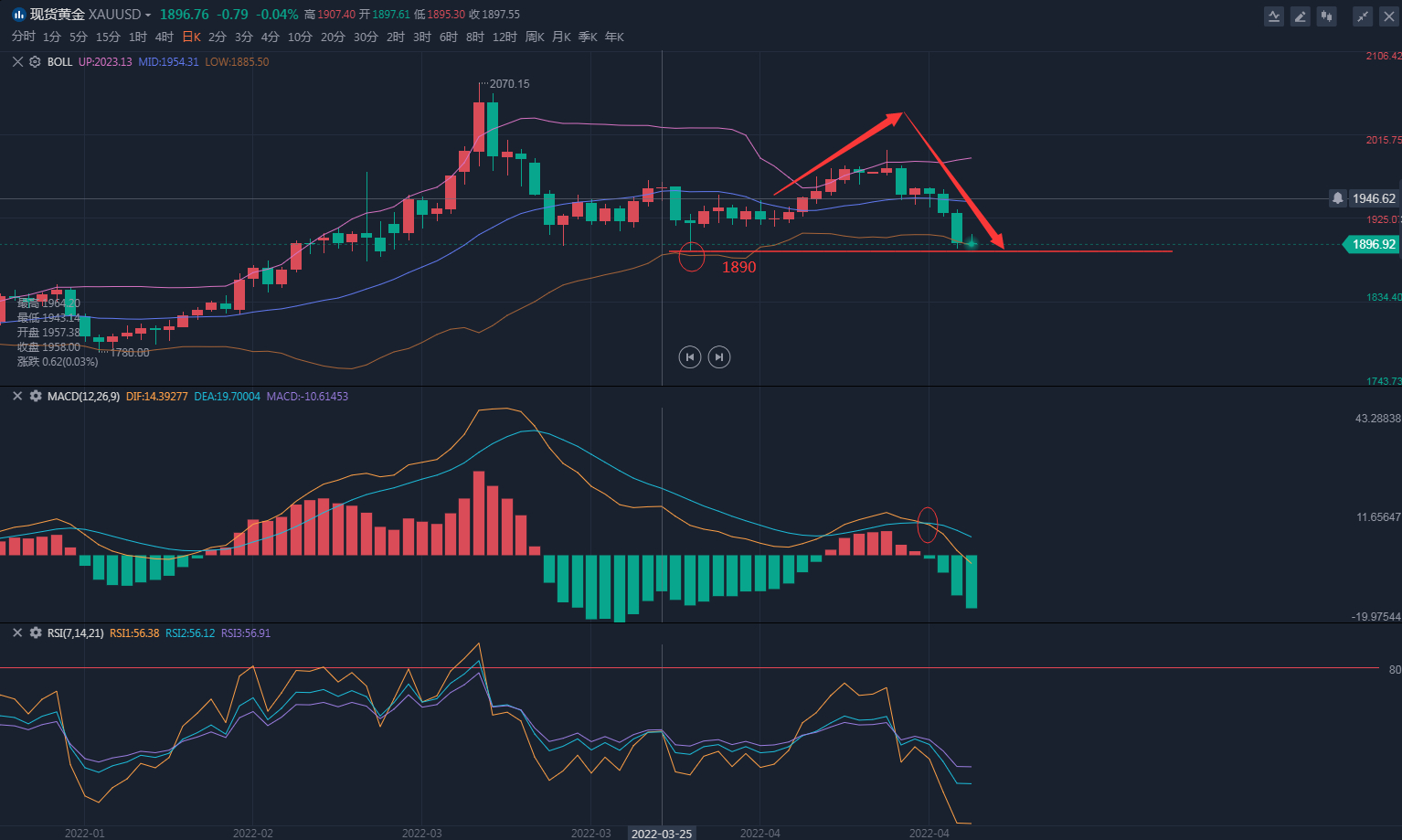Switch to 2时 timeframe
This screenshot has width=1402, height=840.
click(396, 37)
